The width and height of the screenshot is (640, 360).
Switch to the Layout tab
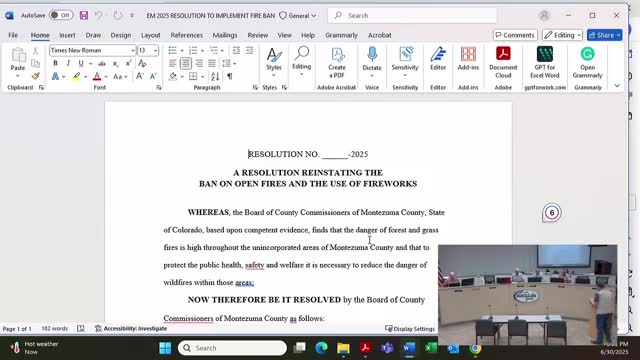click(151, 35)
